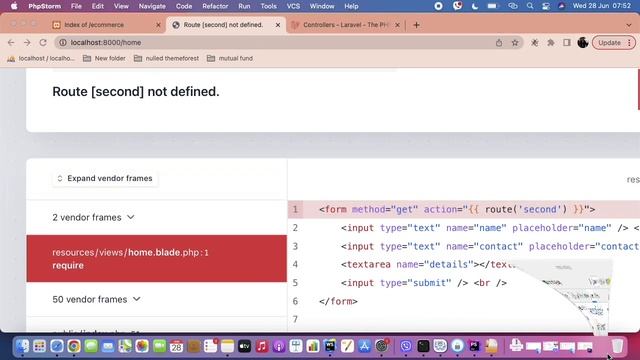Click the browser back arrow
This screenshot has width=640, height=360.
click(x=11, y=42)
